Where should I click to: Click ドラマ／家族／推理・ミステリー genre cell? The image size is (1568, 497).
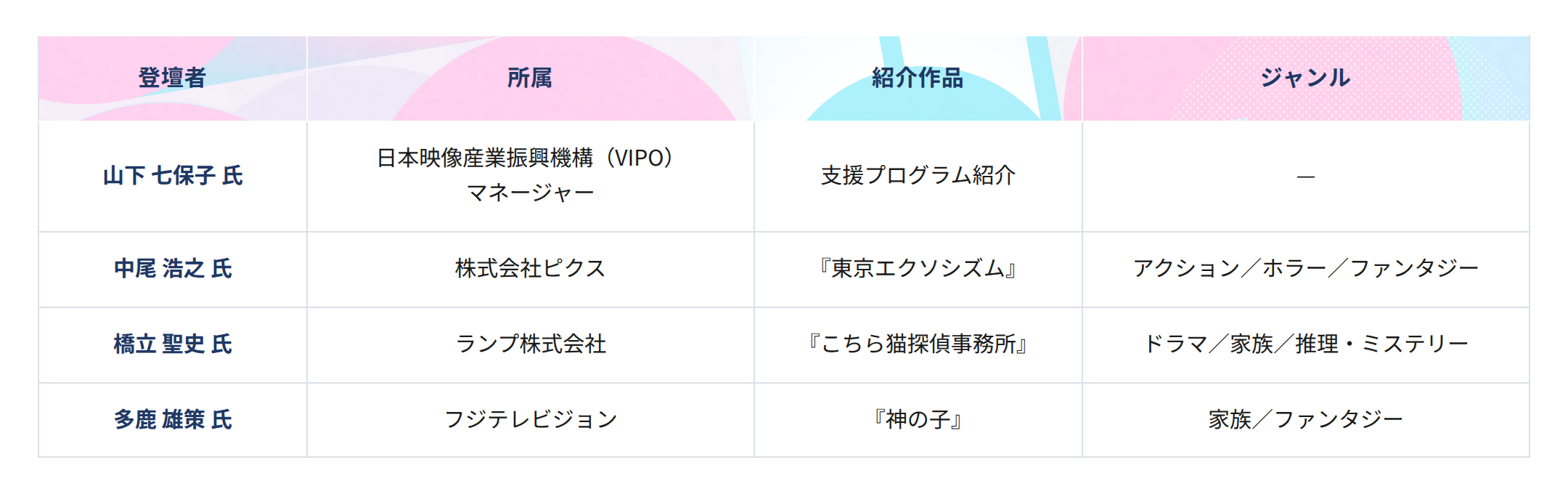[1305, 344]
